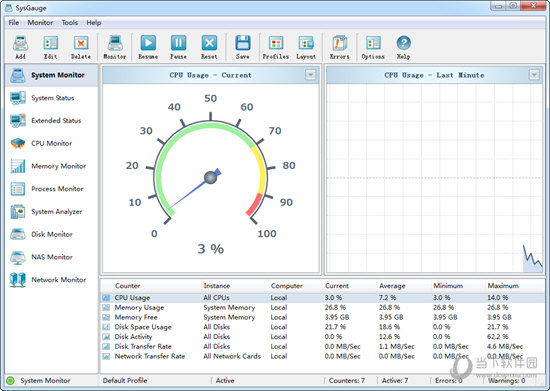The width and height of the screenshot is (550, 391).
Task: Open the File menu
Action: point(14,23)
